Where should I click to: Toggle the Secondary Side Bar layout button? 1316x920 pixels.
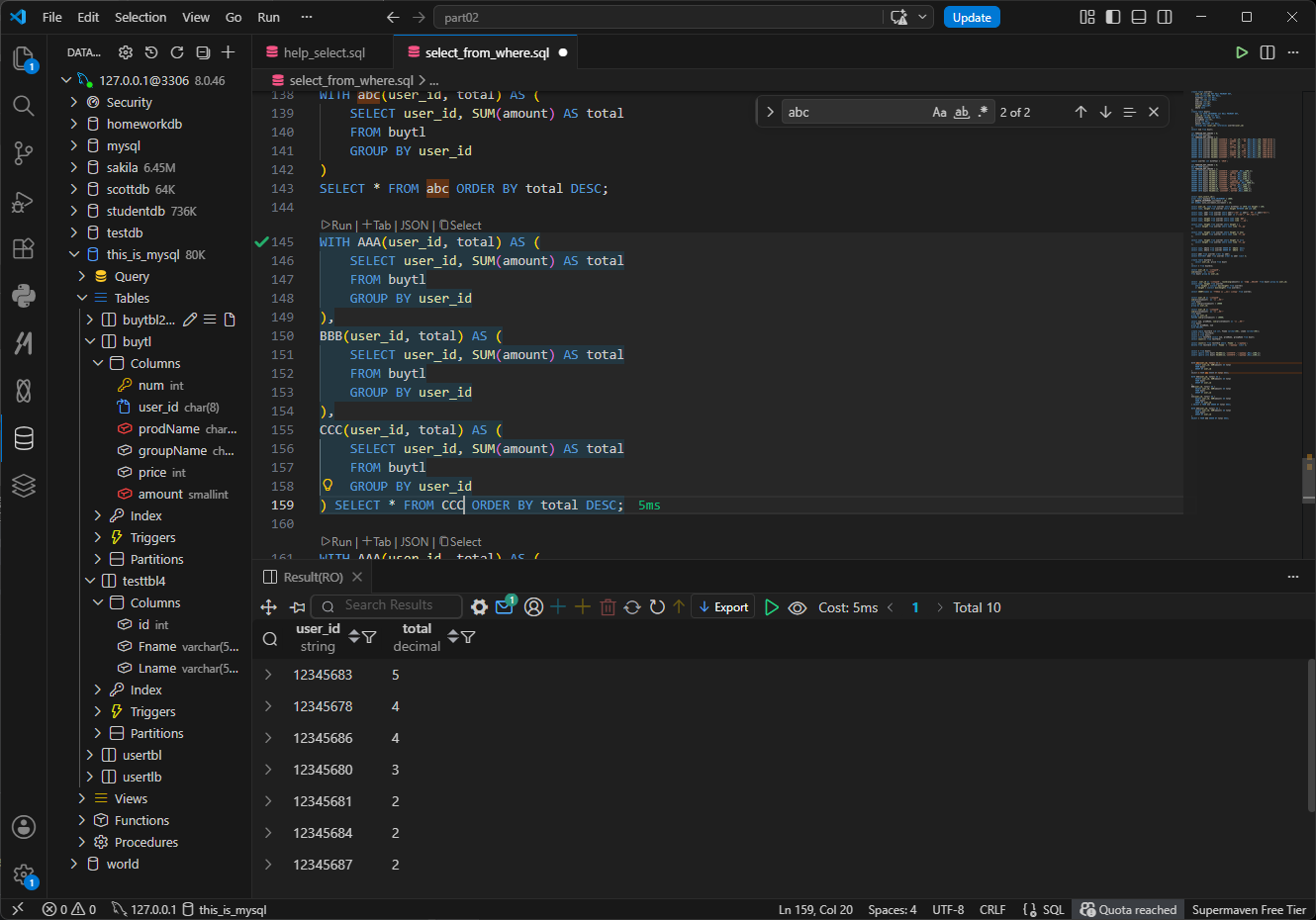coord(1165,17)
